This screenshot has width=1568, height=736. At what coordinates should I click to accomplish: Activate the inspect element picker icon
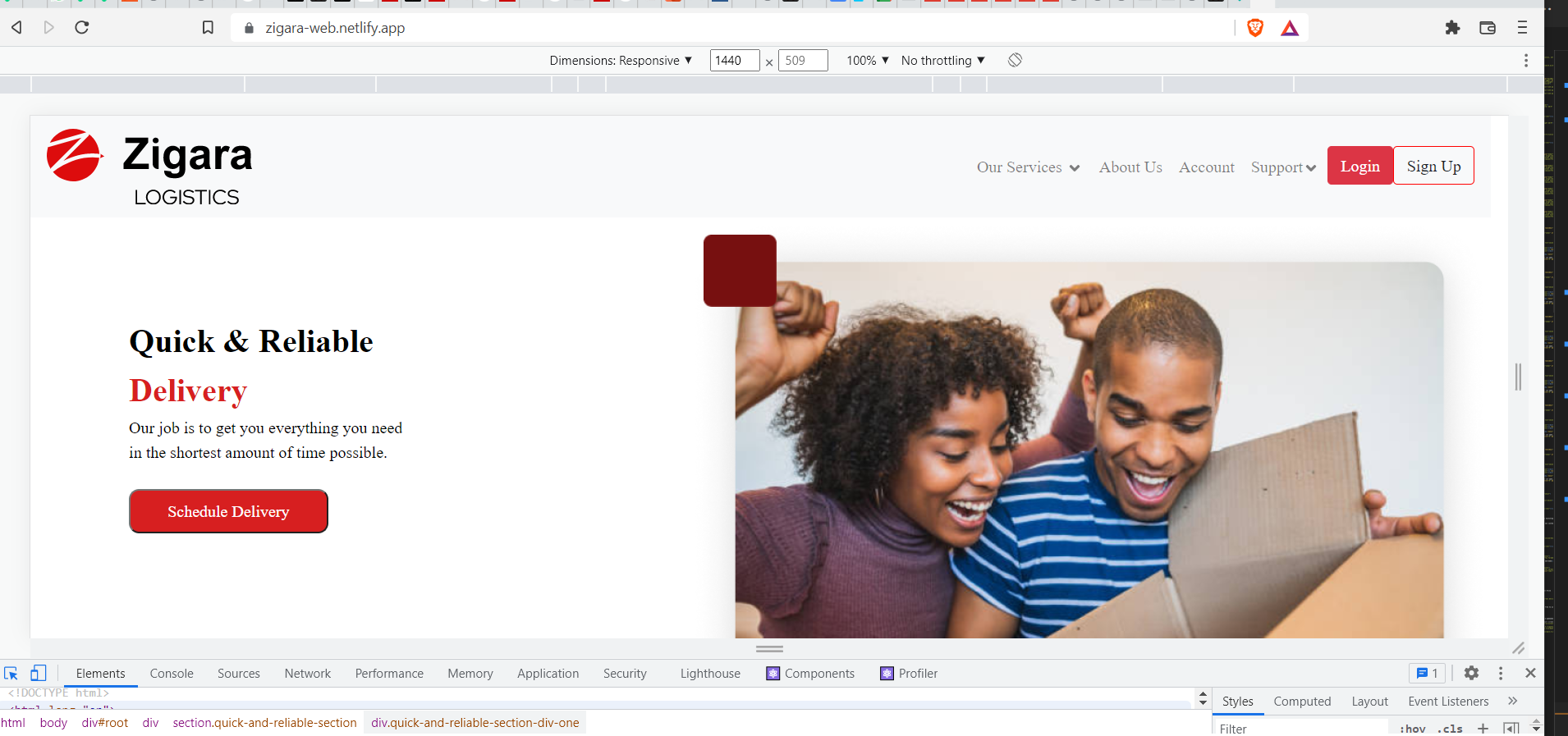point(11,674)
